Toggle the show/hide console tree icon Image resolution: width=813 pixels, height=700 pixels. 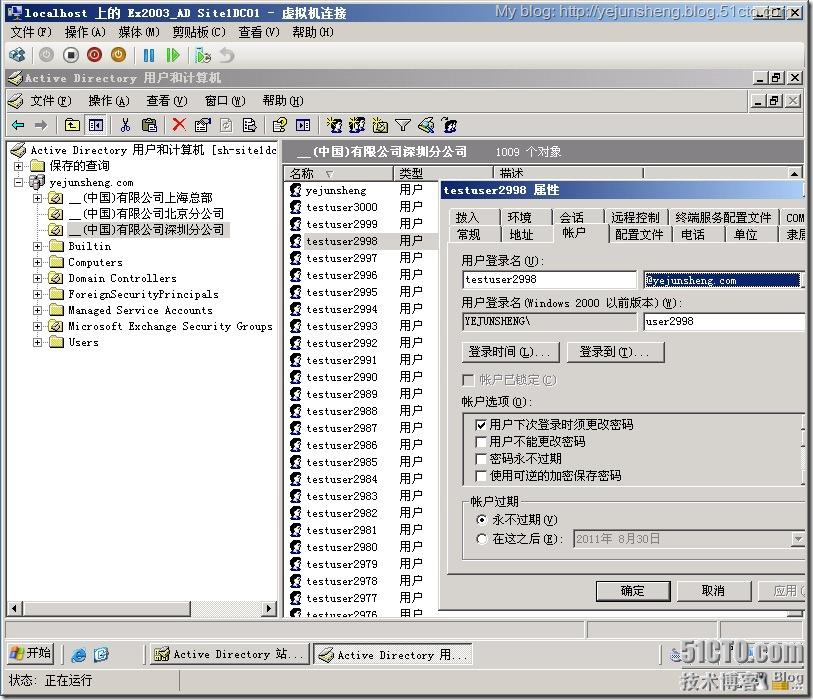pos(96,125)
